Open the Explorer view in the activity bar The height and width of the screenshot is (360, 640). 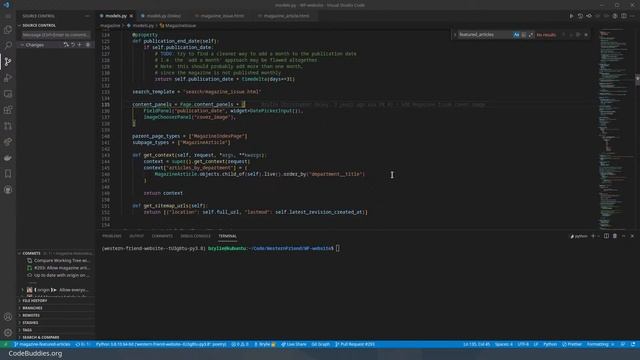coord(8,30)
